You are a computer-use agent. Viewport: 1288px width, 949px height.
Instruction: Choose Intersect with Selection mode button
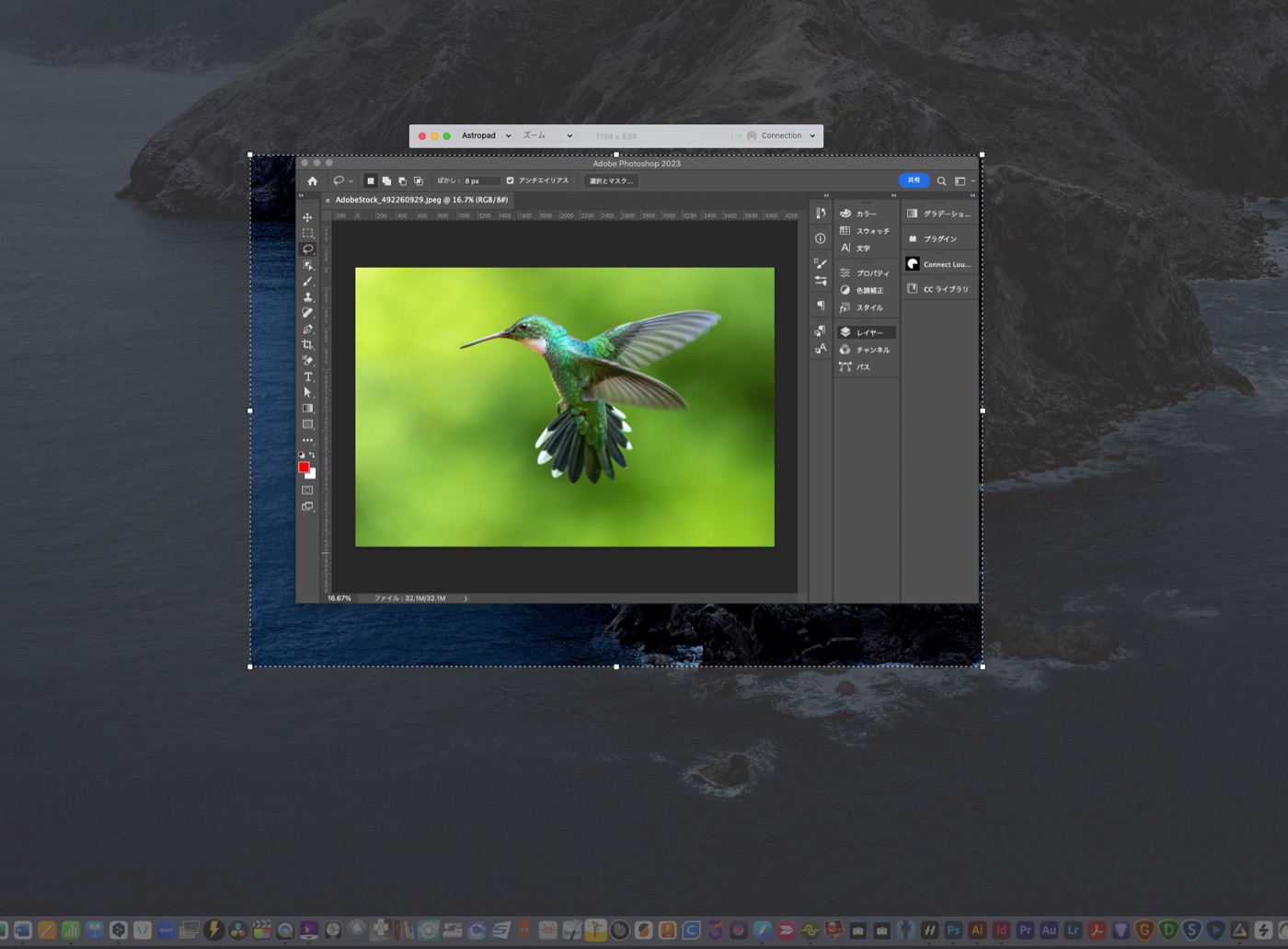coord(419,181)
